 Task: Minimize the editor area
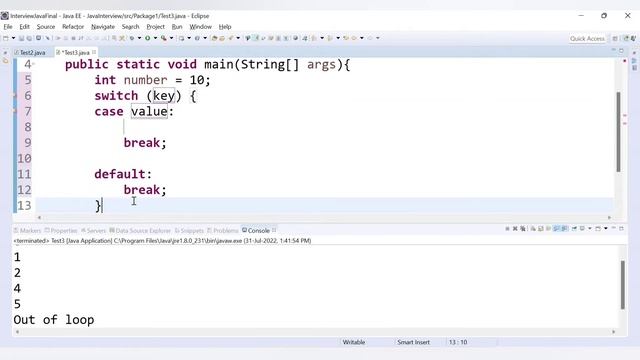pos(613,50)
